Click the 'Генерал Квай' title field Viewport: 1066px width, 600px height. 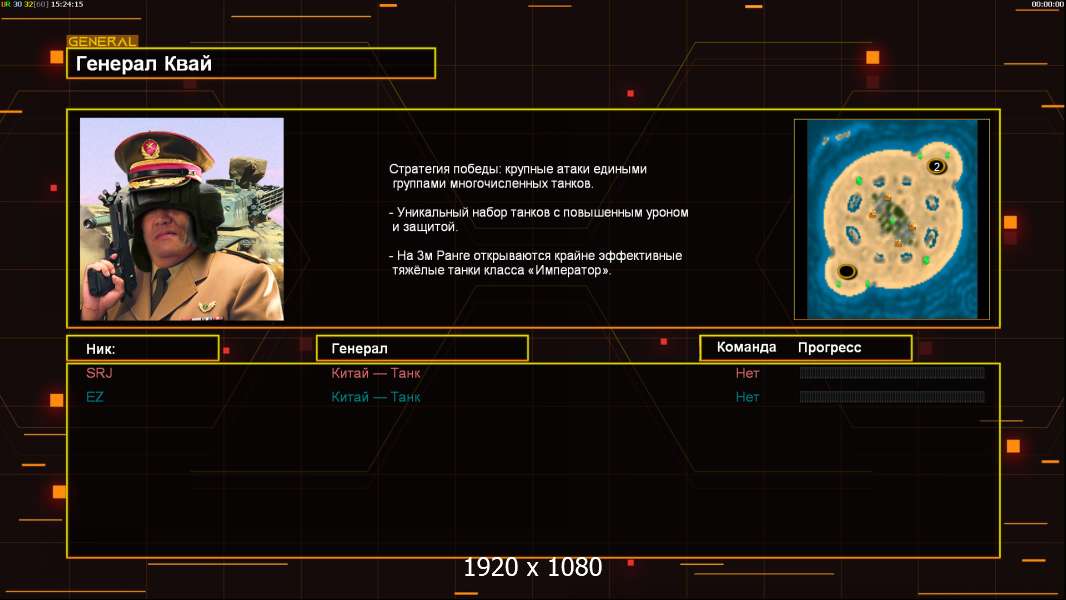251,63
